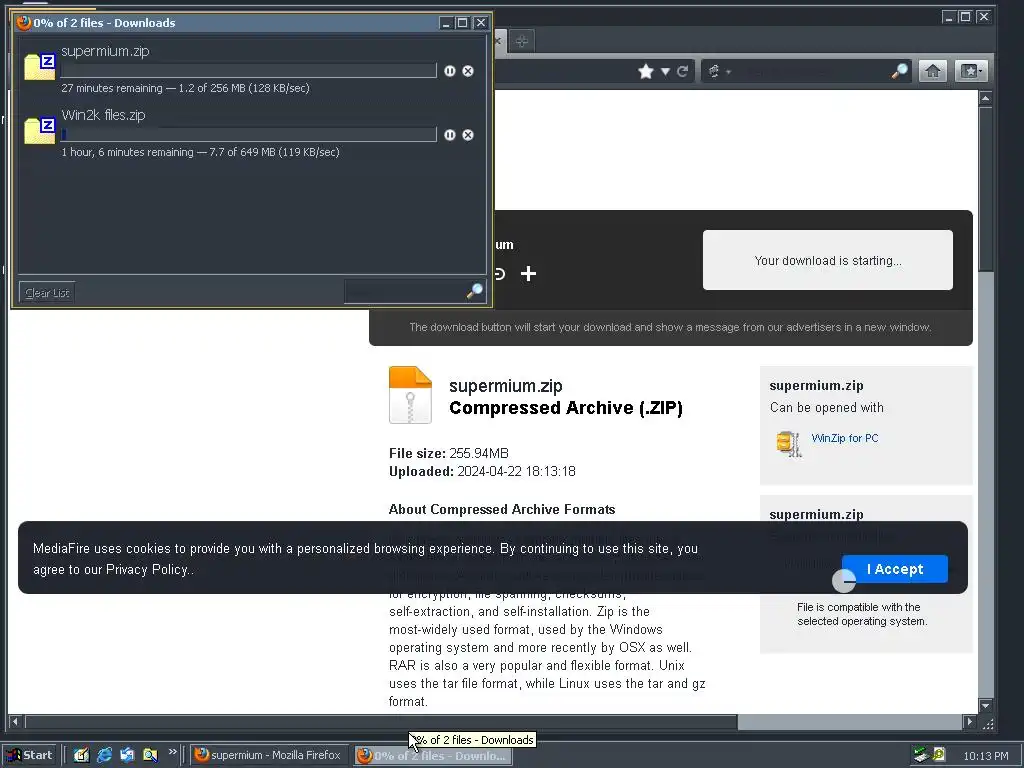This screenshot has height=768, width=1024.
Task: Click the first Quick Launch icon
Action: (81, 755)
